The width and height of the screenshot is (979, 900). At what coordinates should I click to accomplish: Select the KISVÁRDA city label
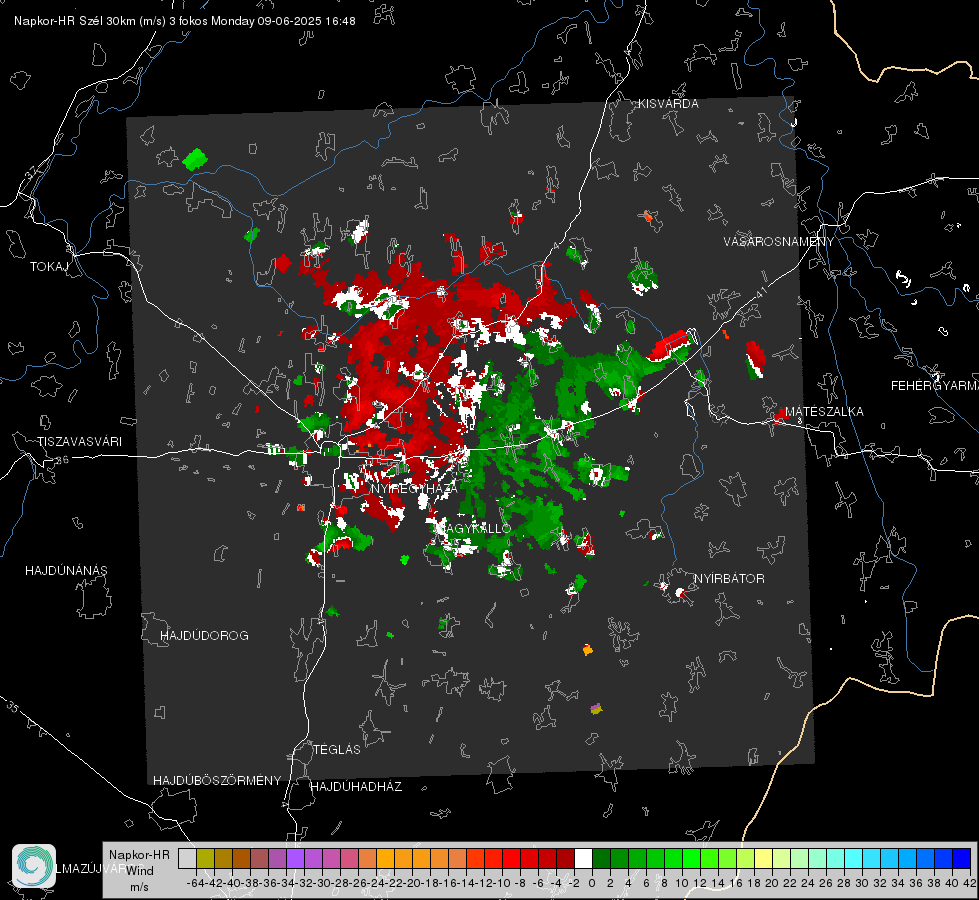pos(668,104)
